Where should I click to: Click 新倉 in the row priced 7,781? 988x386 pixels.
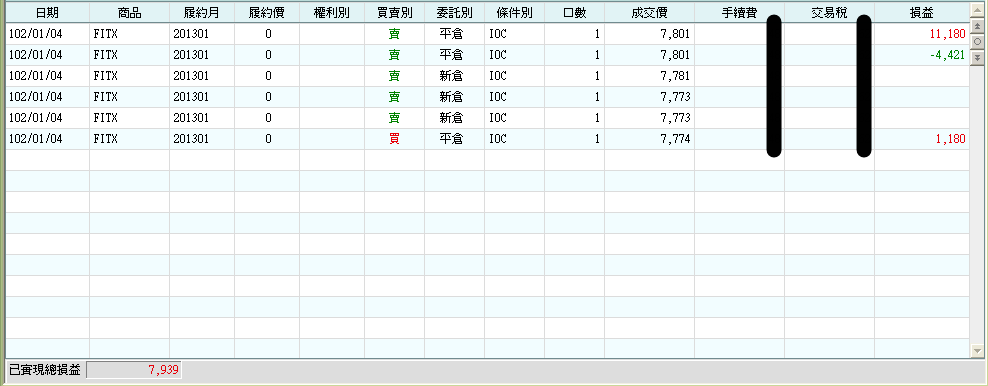point(454,76)
